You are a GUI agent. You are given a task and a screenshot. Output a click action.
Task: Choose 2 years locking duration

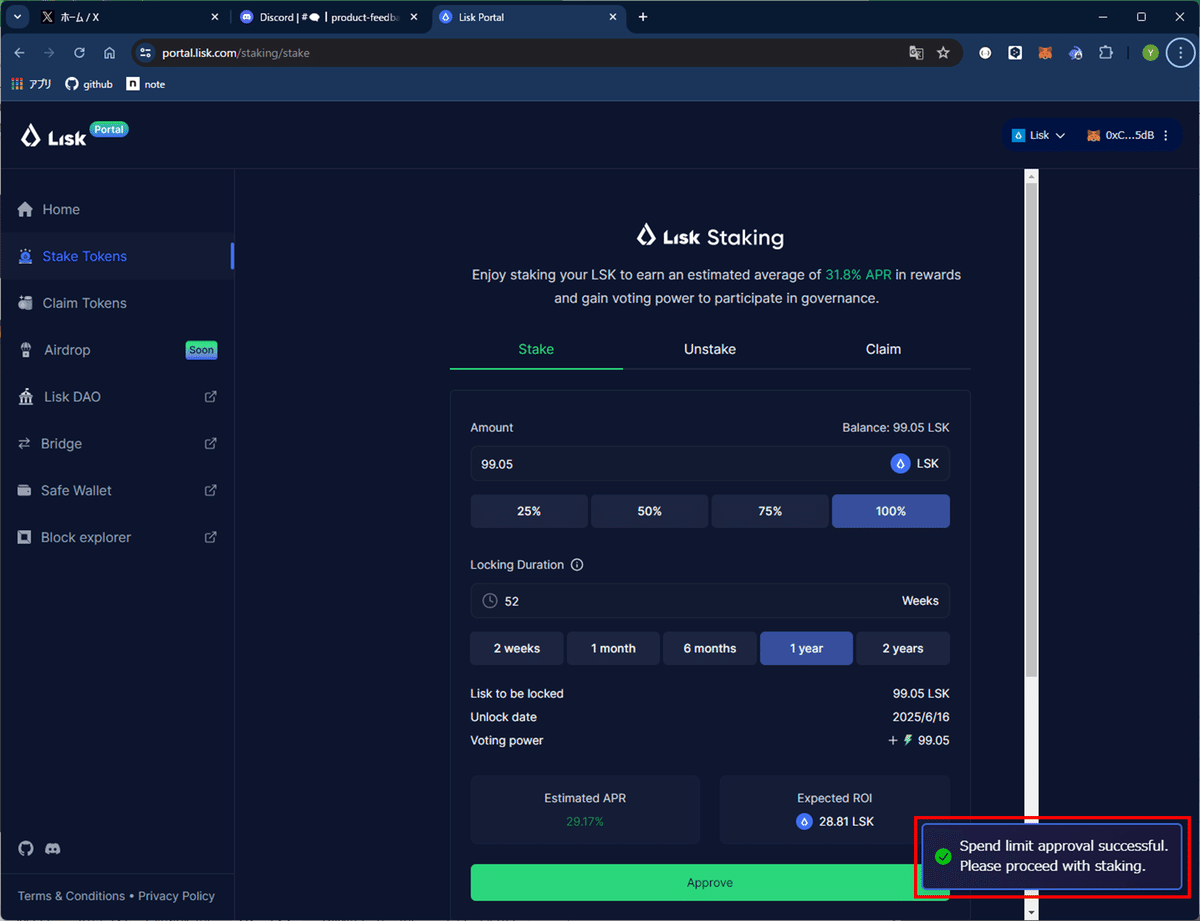click(903, 648)
